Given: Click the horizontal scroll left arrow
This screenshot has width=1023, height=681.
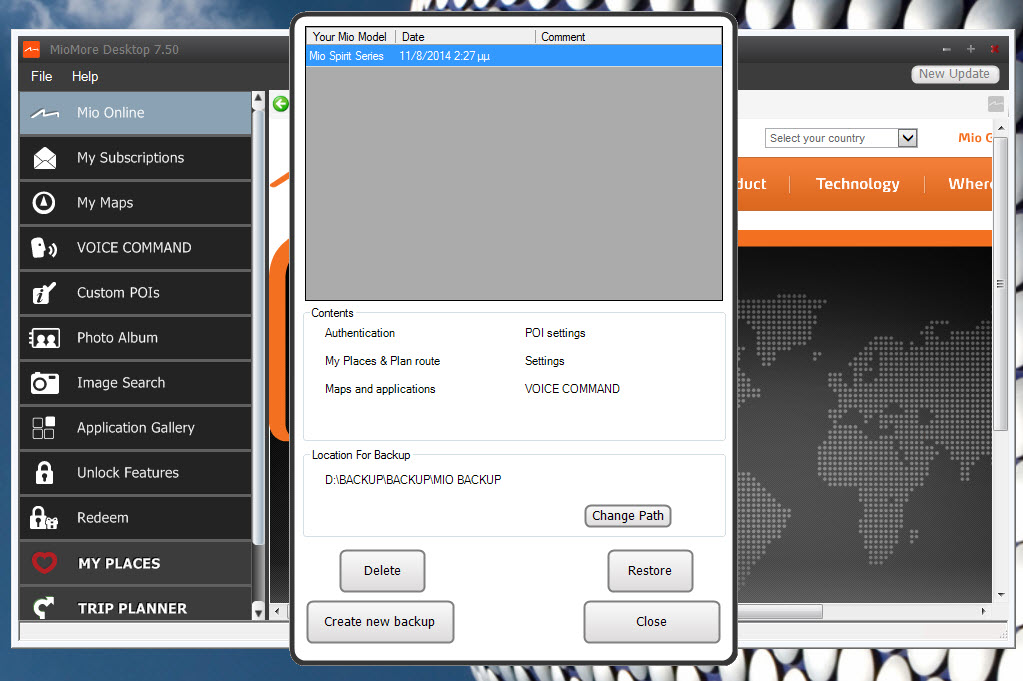Looking at the screenshot, I should (277, 611).
